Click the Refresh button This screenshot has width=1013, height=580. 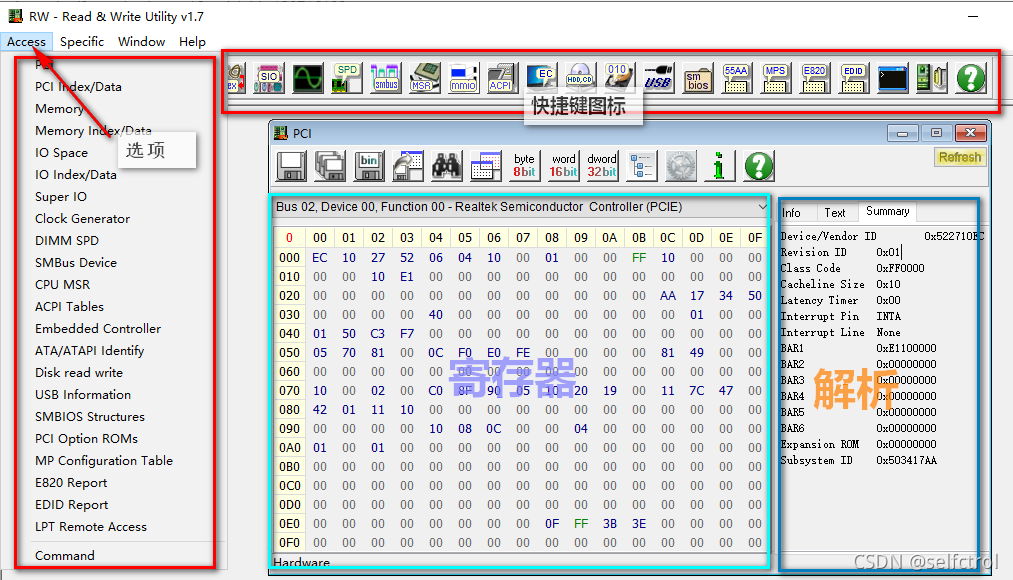tap(958, 157)
